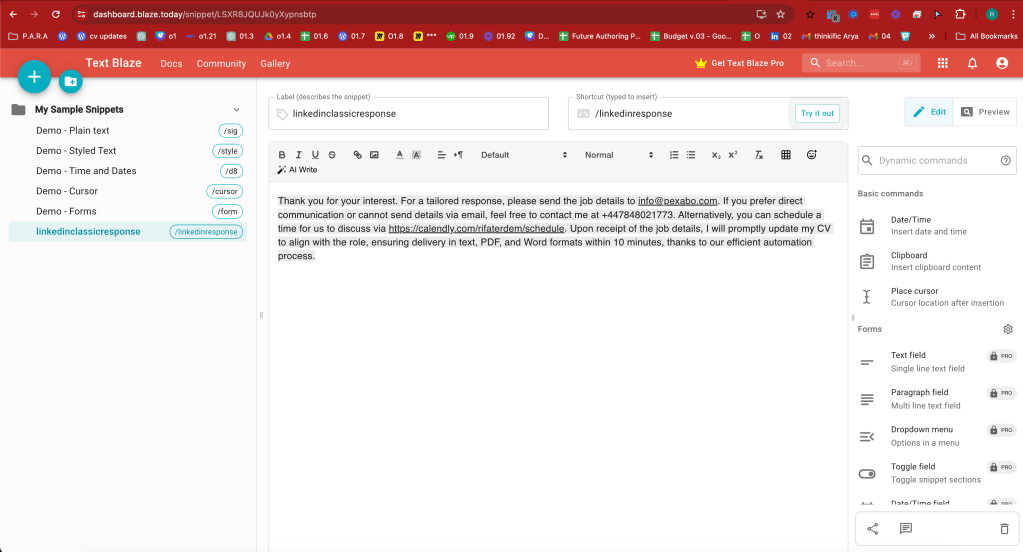Insert Clipboard command
The width and height of the screenshot is (1023, 552).
937,261
